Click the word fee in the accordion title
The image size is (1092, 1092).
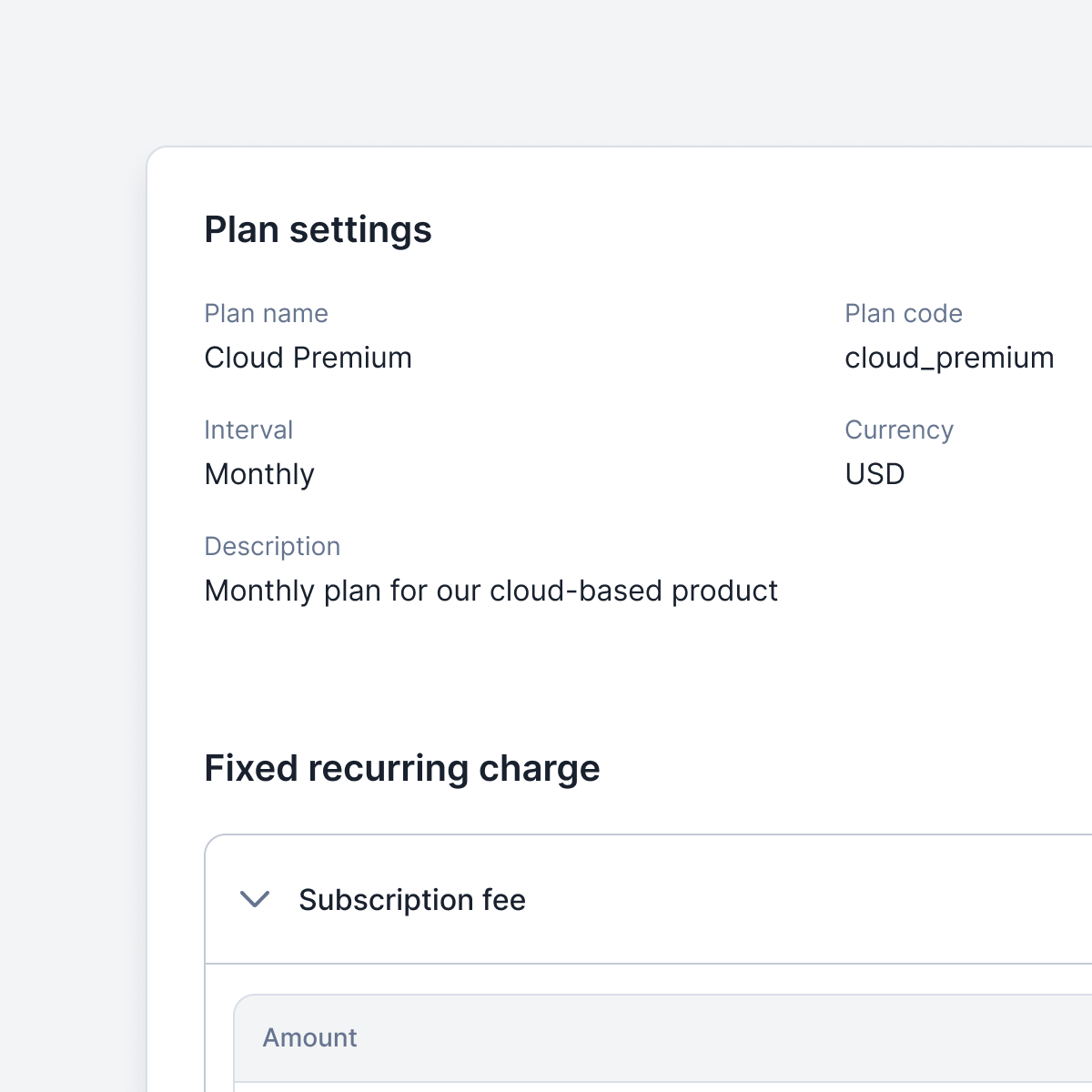(504, 900)
